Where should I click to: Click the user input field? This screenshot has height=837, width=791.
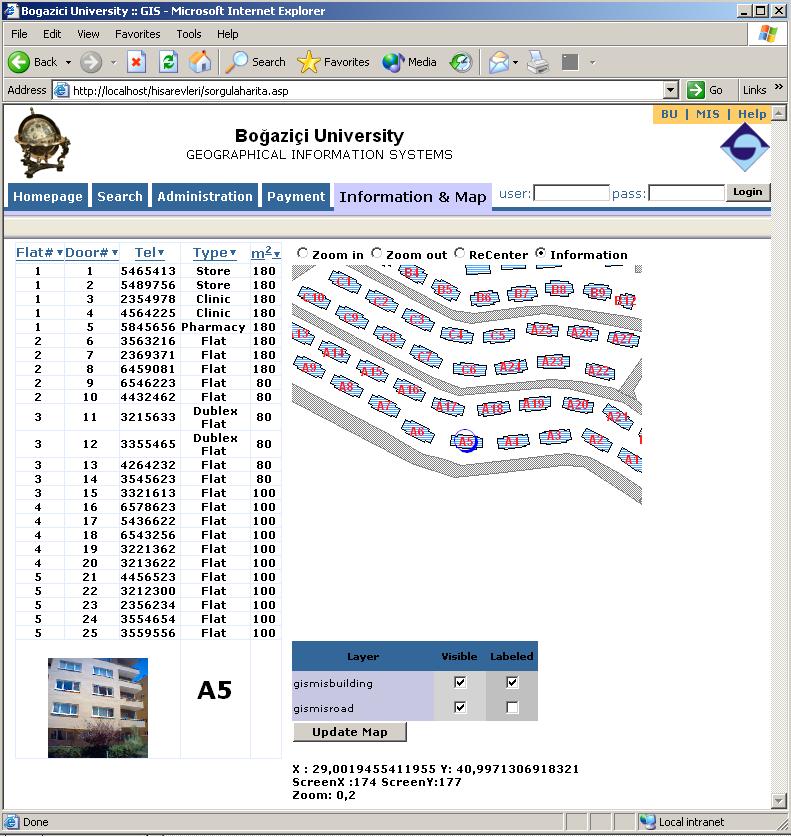[x=571, y=193]
